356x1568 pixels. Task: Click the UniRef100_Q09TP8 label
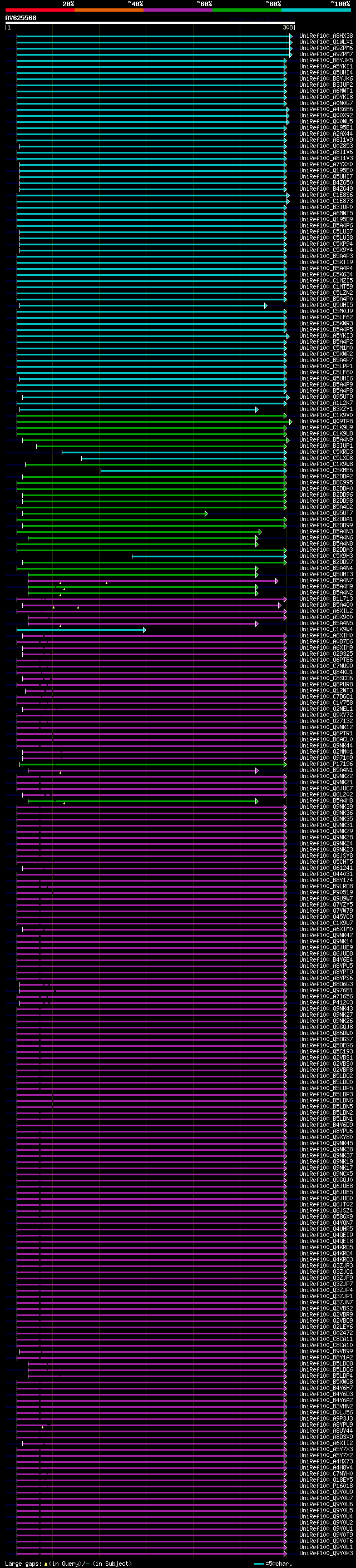326,421
